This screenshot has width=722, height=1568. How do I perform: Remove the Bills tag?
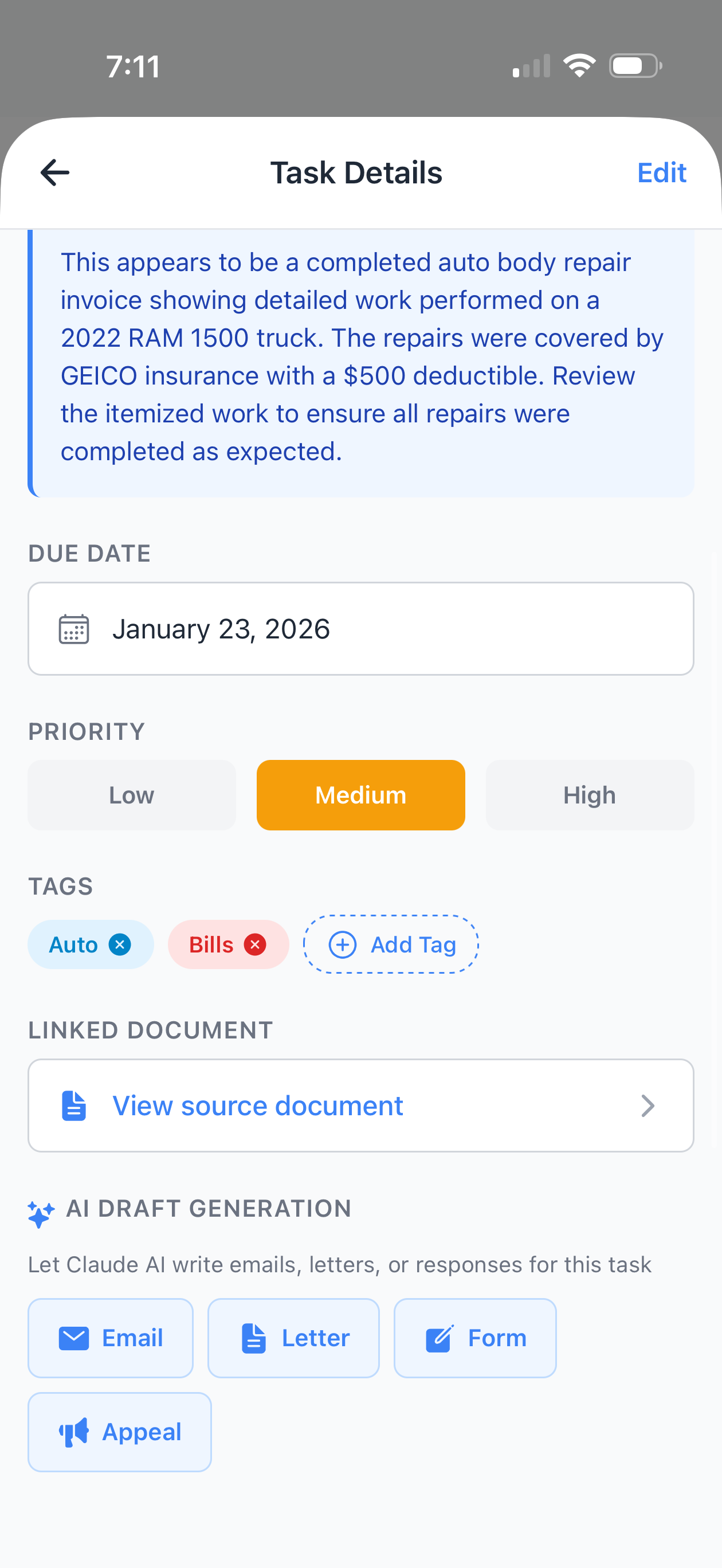click(255, 944)
